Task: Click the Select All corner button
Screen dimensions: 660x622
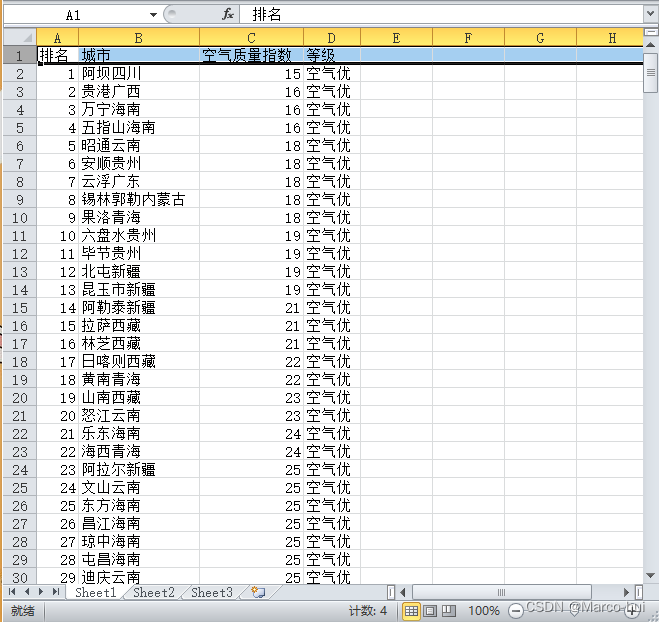Action: point(20,37)
